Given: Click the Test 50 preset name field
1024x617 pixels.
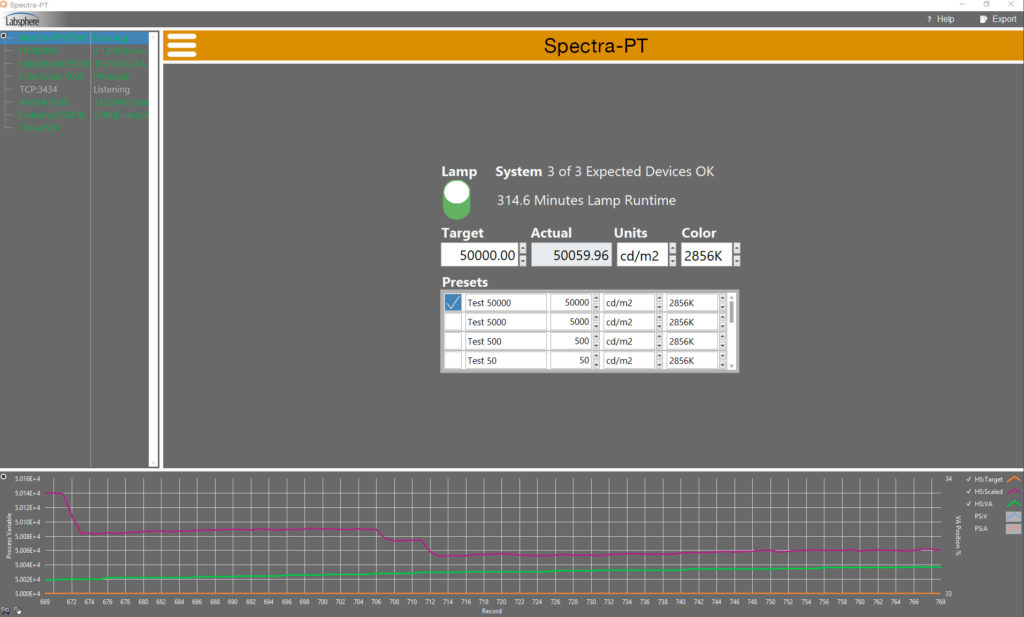Looking at the screenshot, I should tap(505, 360).
